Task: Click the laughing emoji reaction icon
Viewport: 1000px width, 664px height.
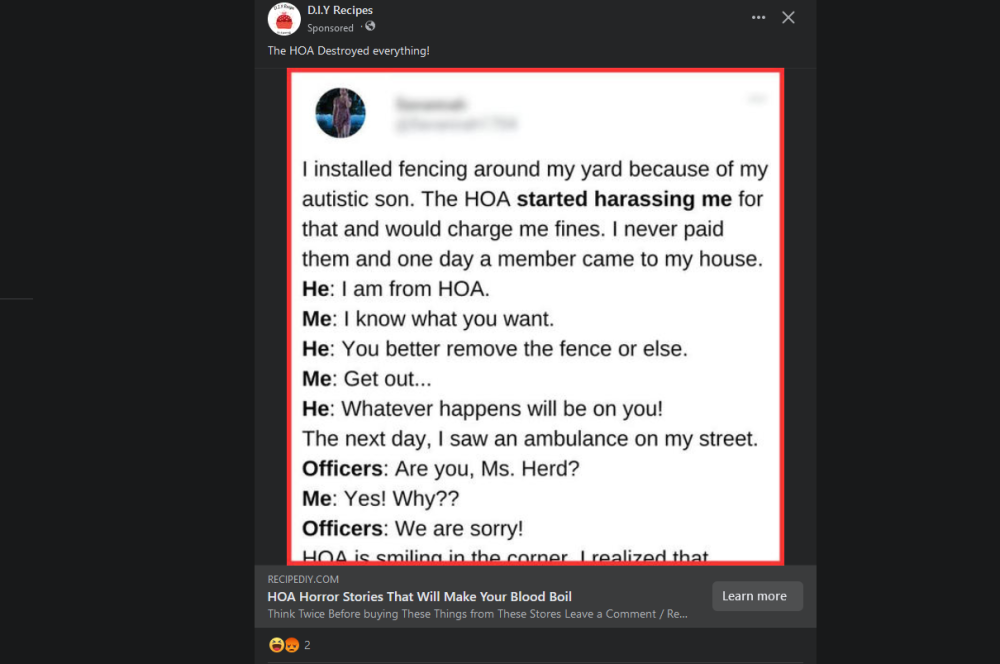Action: (x=276, y=645)
